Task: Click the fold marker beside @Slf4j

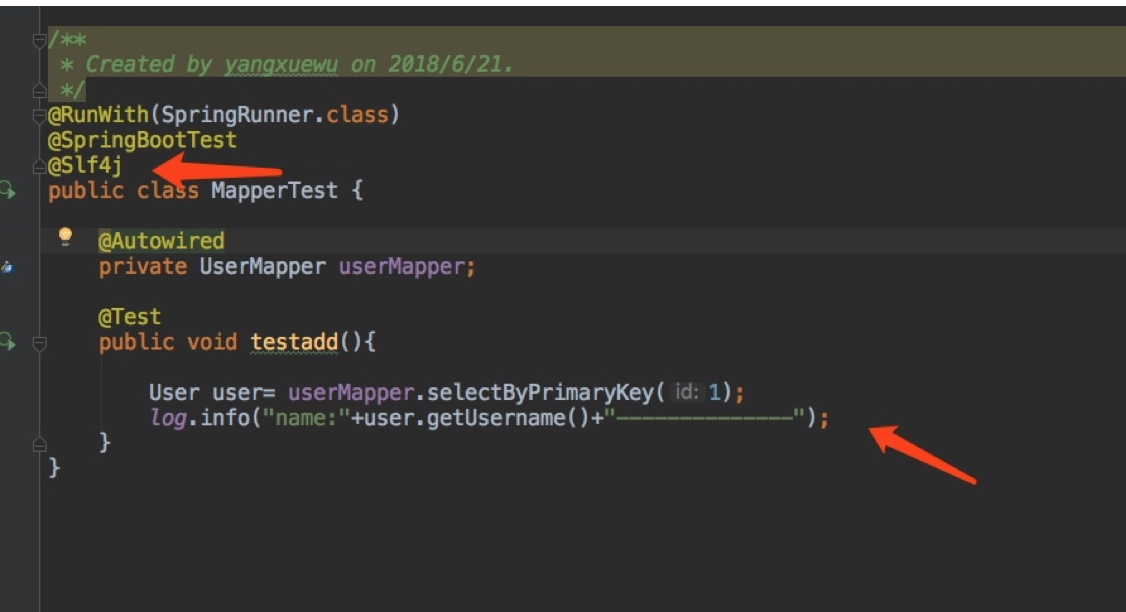Action: click(x=39, y=166)
